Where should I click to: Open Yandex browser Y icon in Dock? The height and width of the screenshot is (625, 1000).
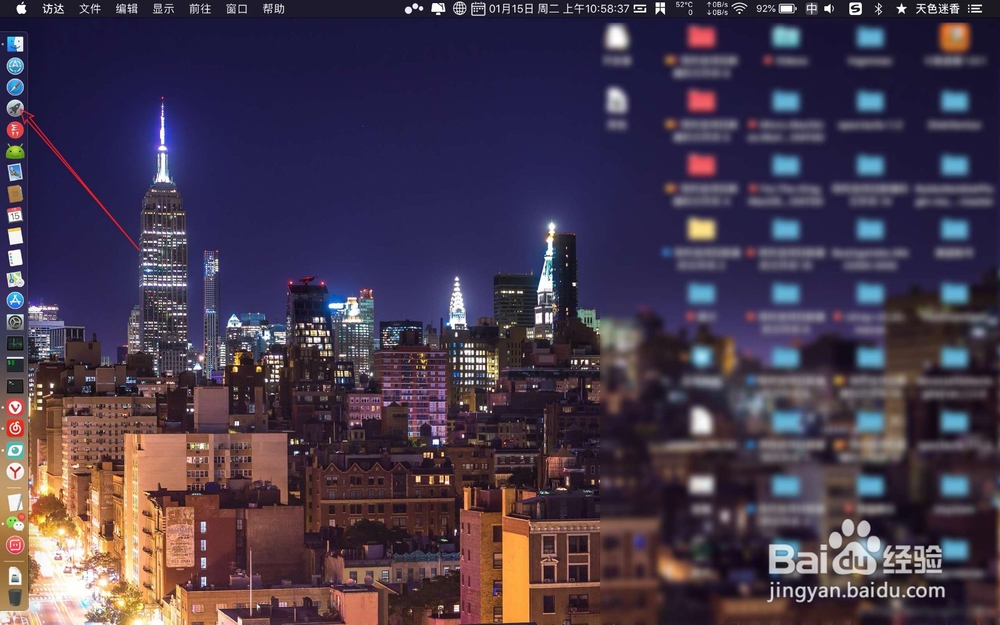[15, 471]
